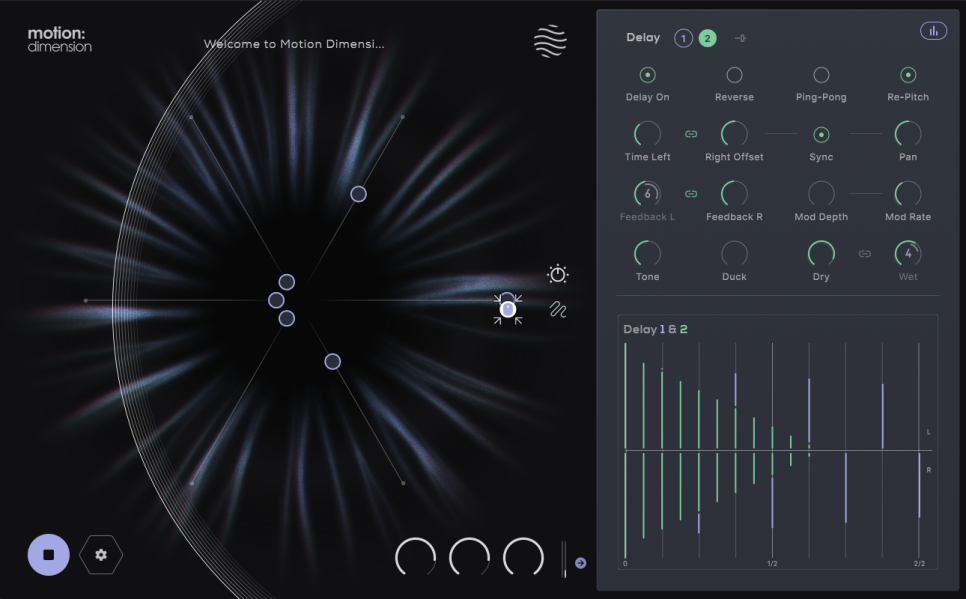Select the bright highlighted node on the right axis
The height and width of the screenshot is (599, 966).
coord(508,309)
